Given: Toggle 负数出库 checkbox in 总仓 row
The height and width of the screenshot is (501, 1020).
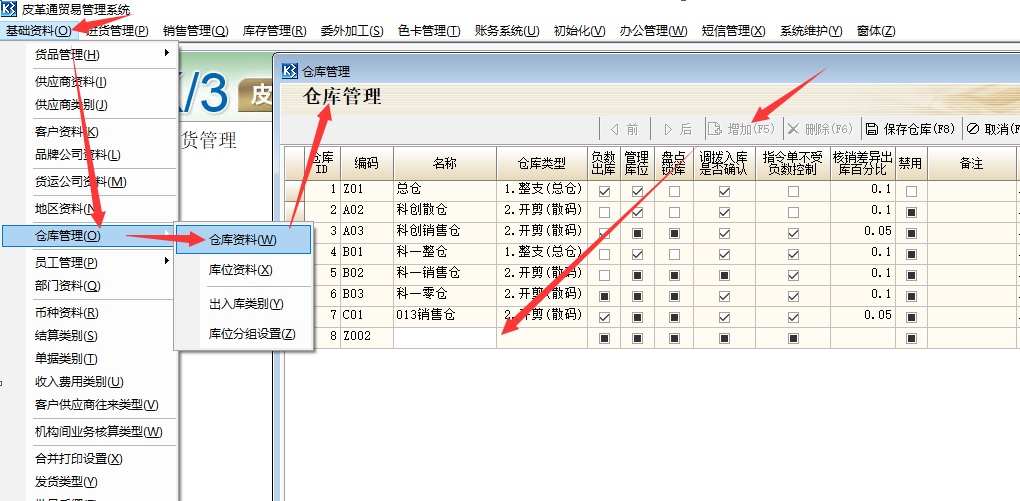Looking at the screenshot, I should 604,192.
